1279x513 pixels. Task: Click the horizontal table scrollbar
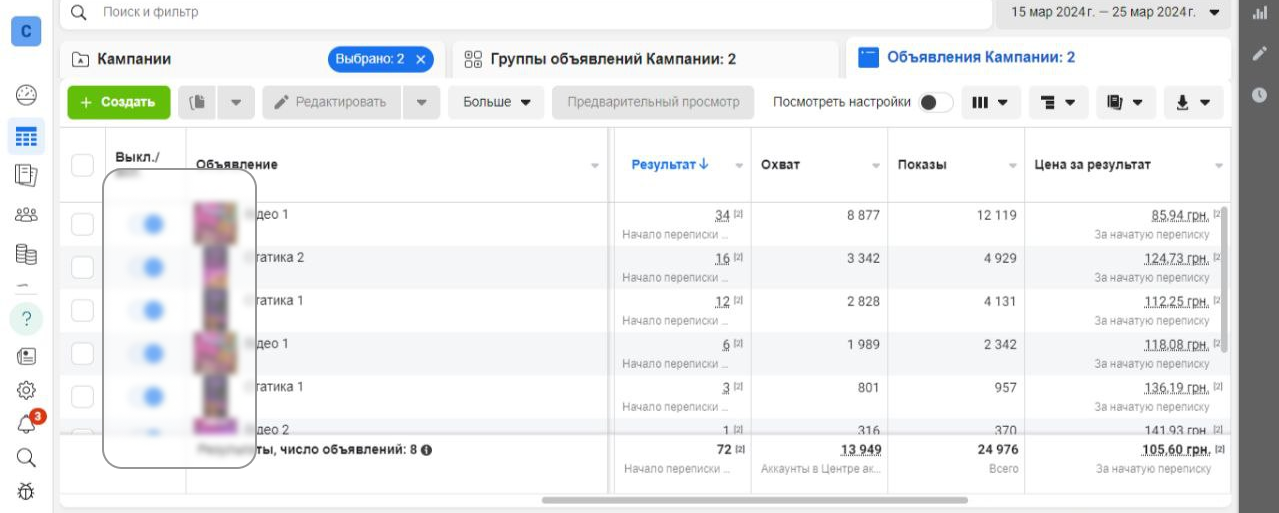click(x=754, y=500)
